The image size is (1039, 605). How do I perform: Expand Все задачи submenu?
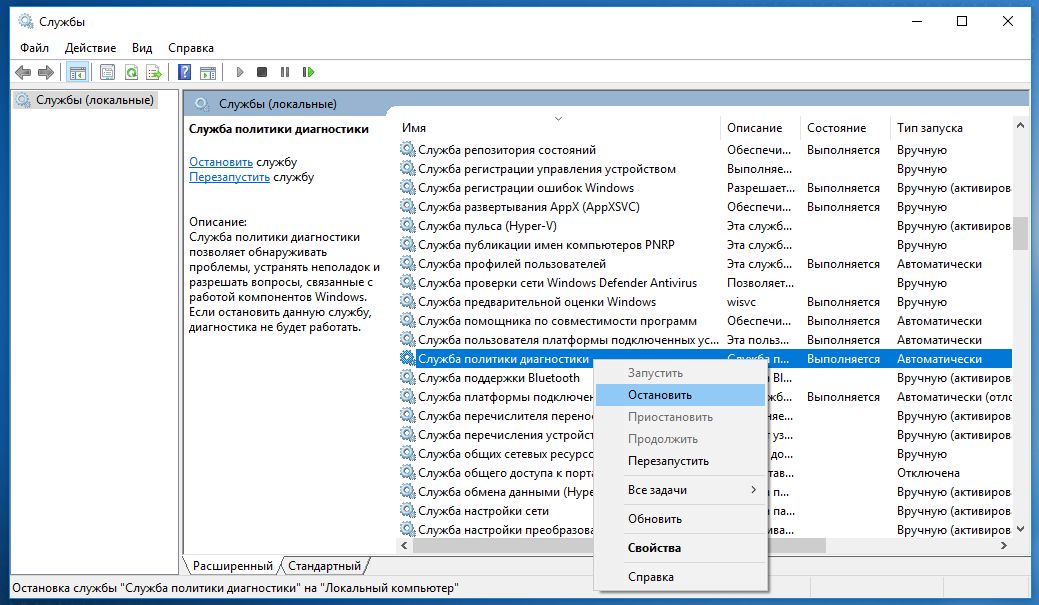[681, 490]
